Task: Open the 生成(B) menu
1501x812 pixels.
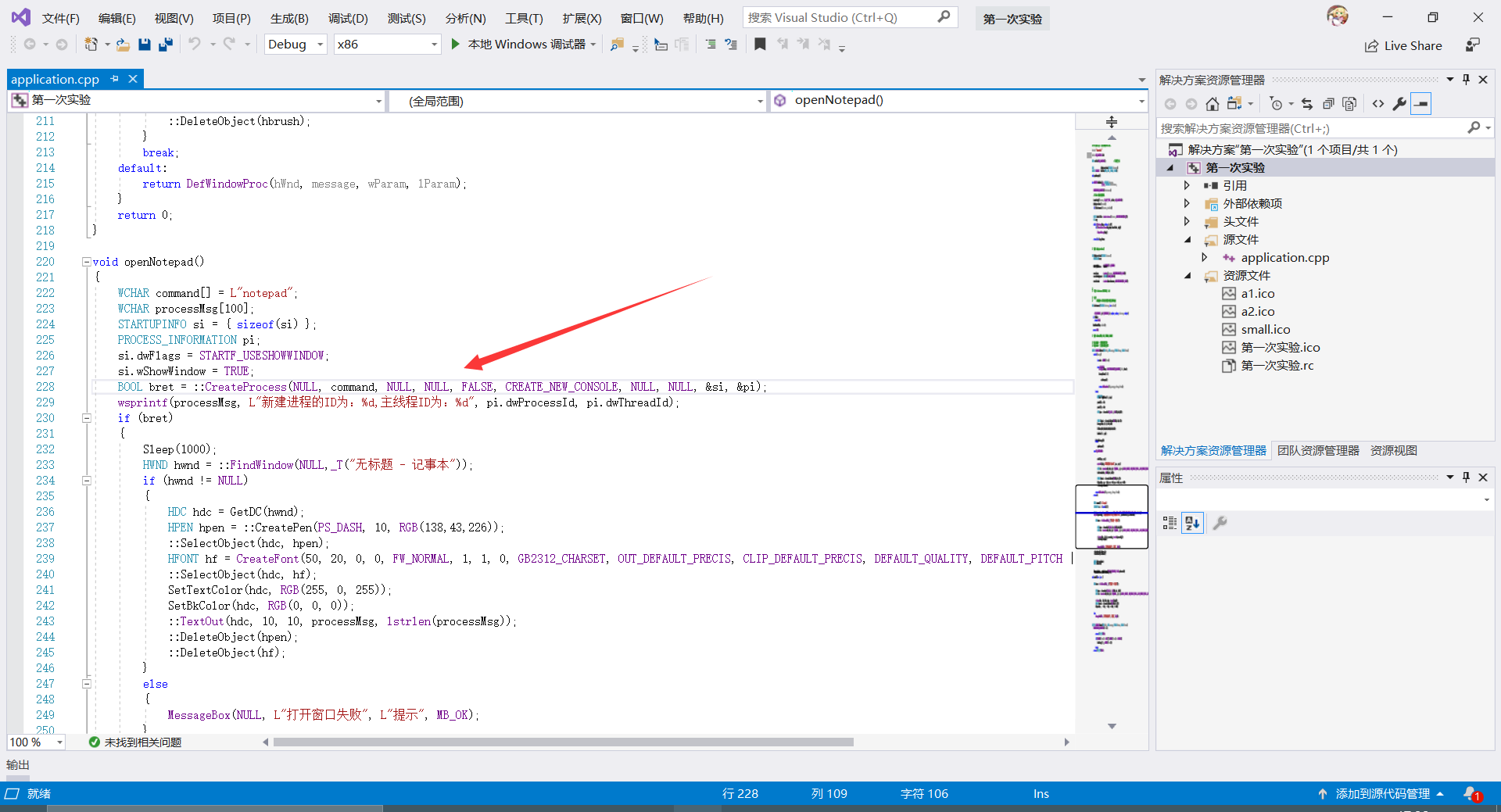Action: tap(289, 18)
